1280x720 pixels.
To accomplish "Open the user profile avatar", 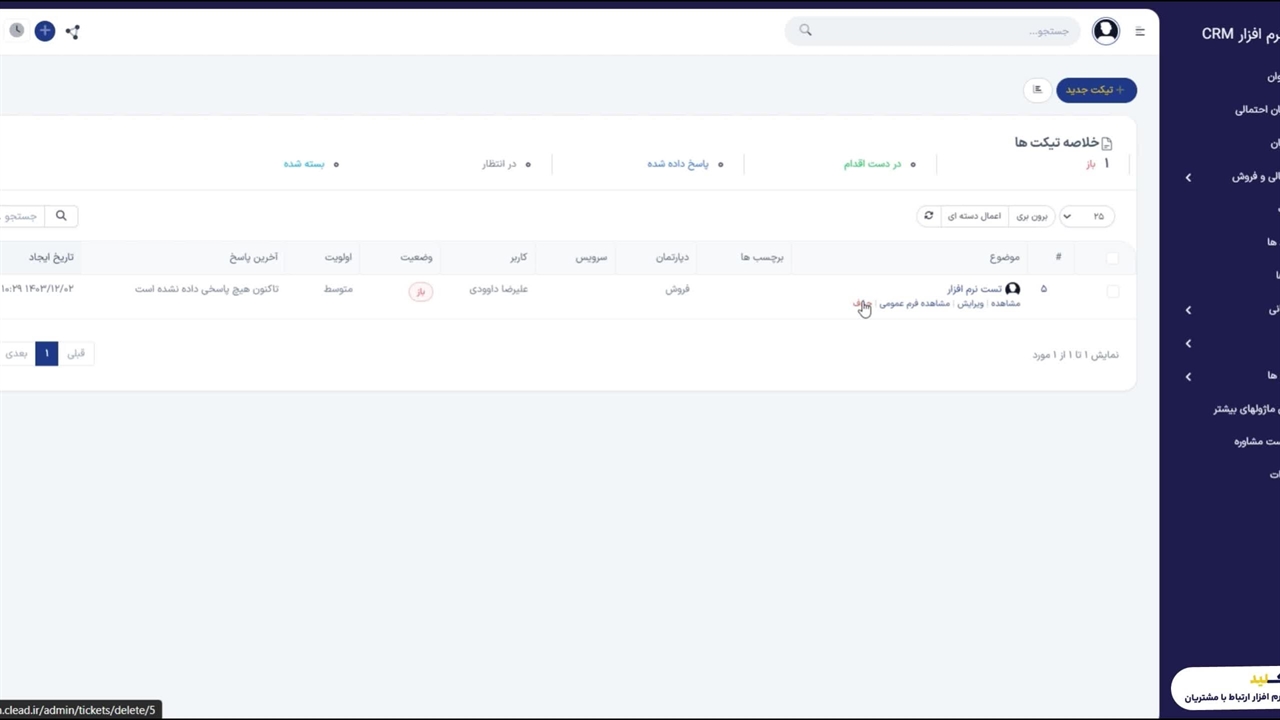I will click(1105, 31).
